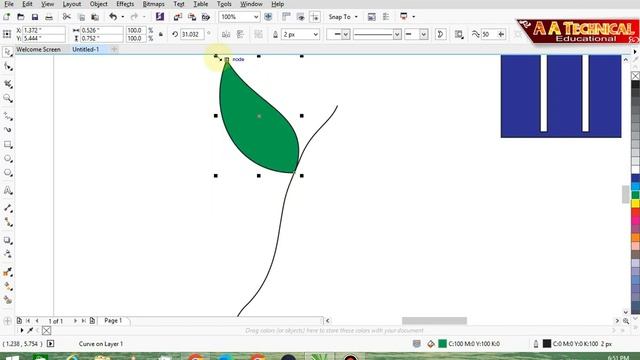Open the File menu
Image resolution: width=640 pixels, height=360 pixels.
9,4
